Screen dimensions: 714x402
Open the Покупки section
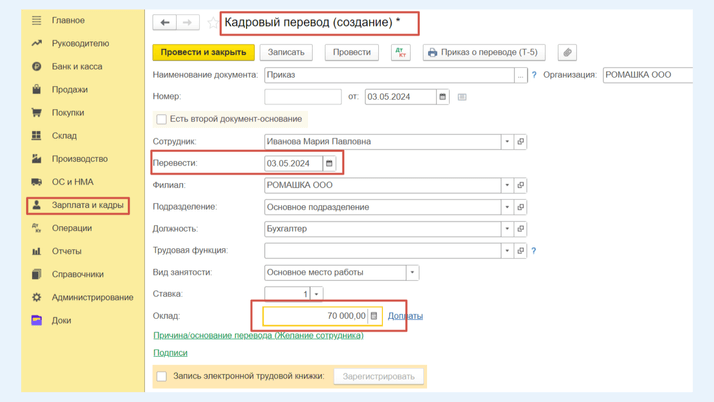[67, 112]
